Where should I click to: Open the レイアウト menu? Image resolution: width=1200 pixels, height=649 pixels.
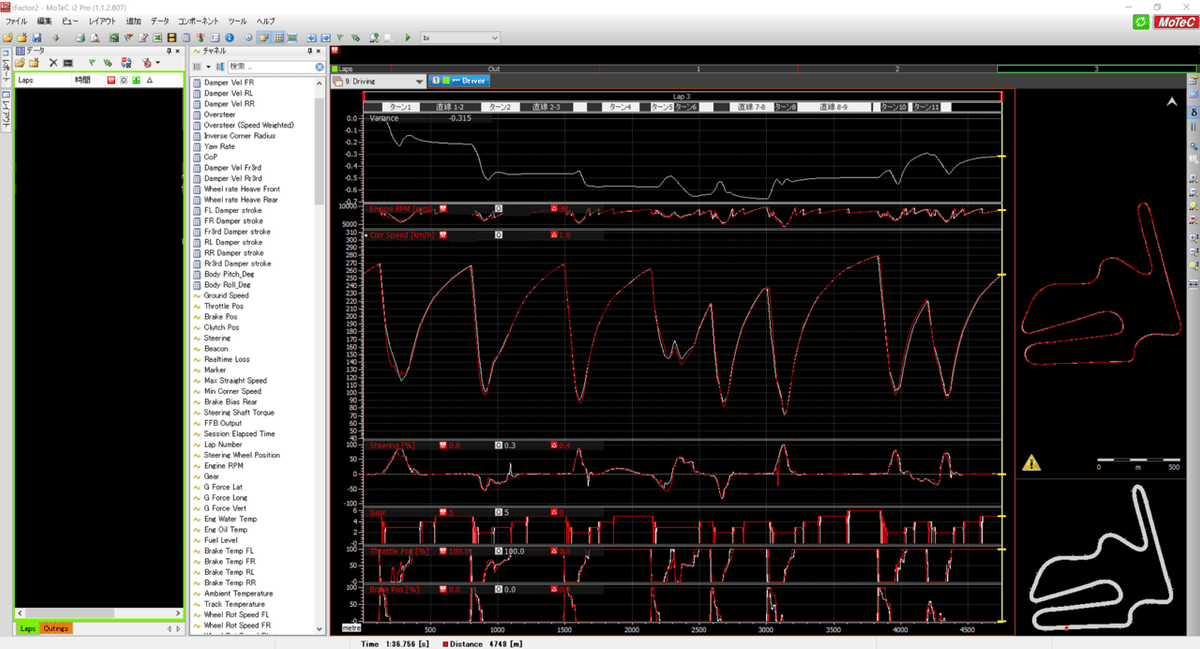point(102,21)
